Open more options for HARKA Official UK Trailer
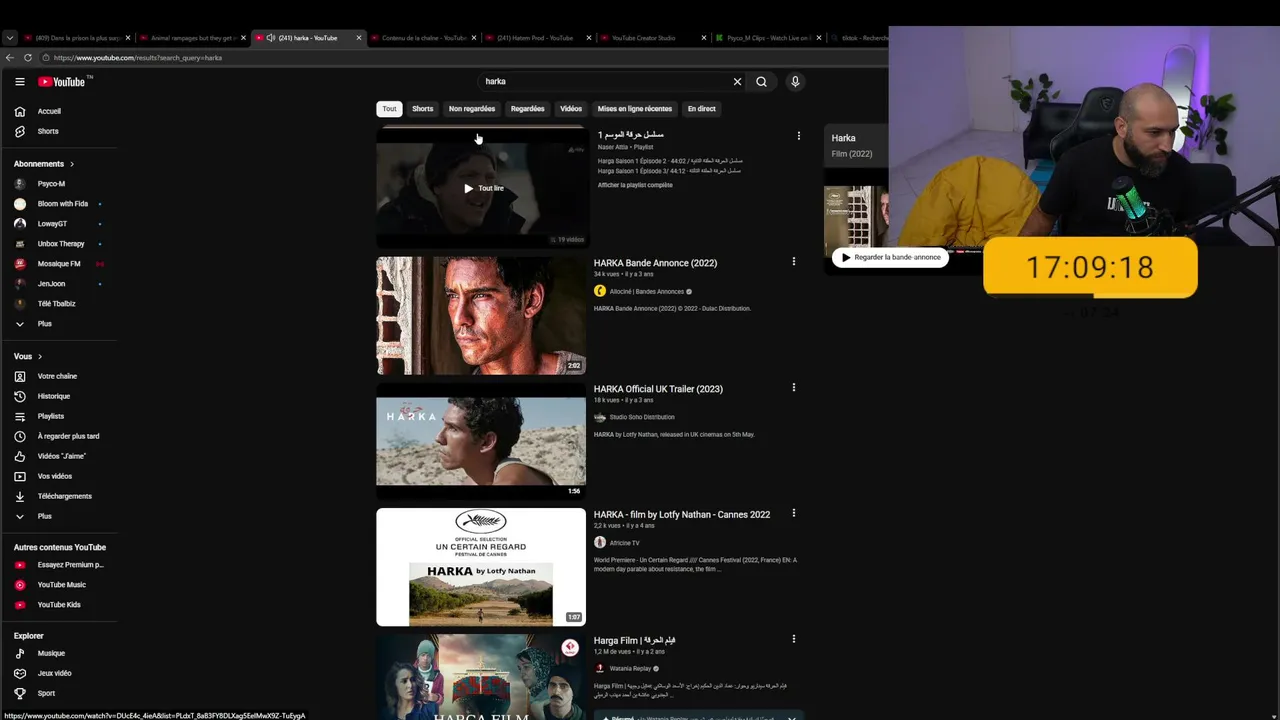 (794, 388)
